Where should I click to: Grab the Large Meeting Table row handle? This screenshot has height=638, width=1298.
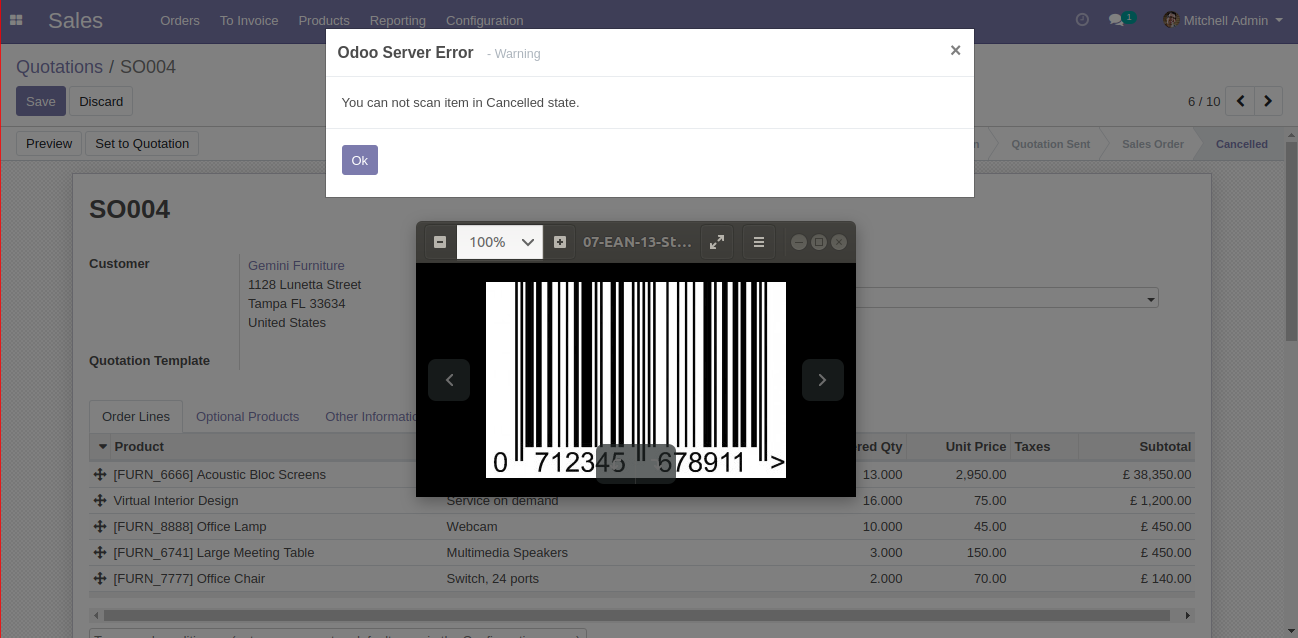[x=100, y=553]
